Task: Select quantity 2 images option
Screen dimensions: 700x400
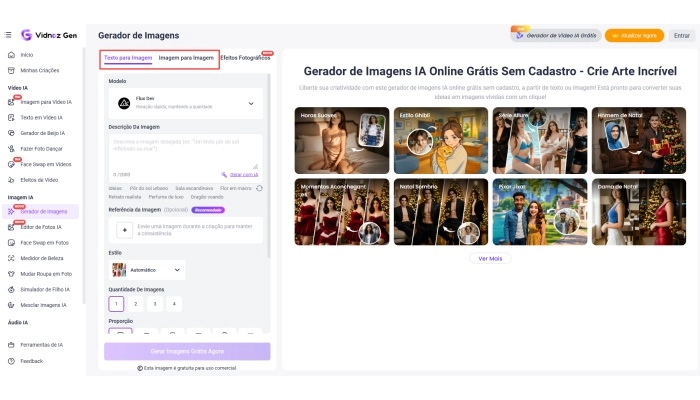Action: click(x=136, y=304)
